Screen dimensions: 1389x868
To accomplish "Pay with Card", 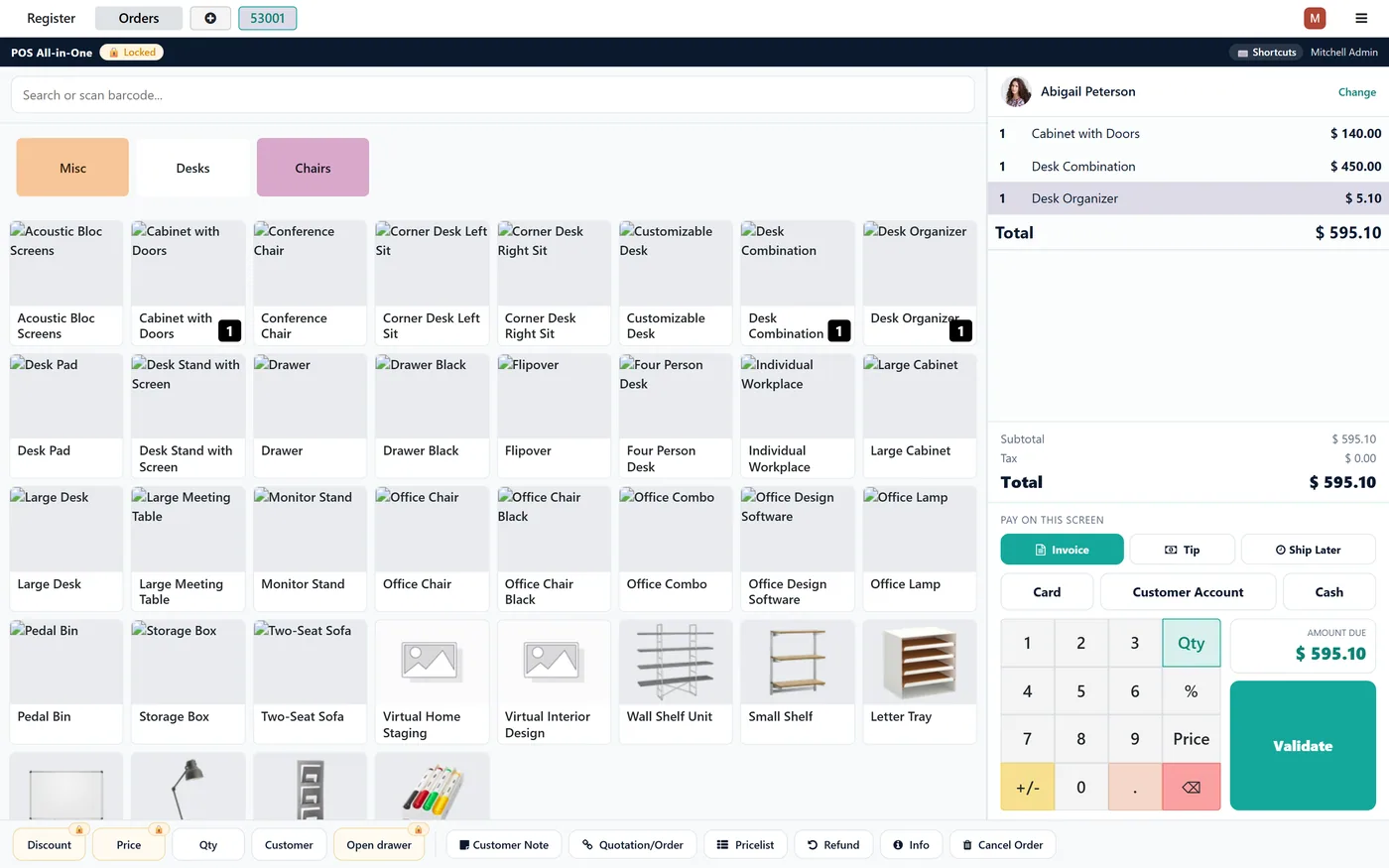I will click(x=1047, y=592).
